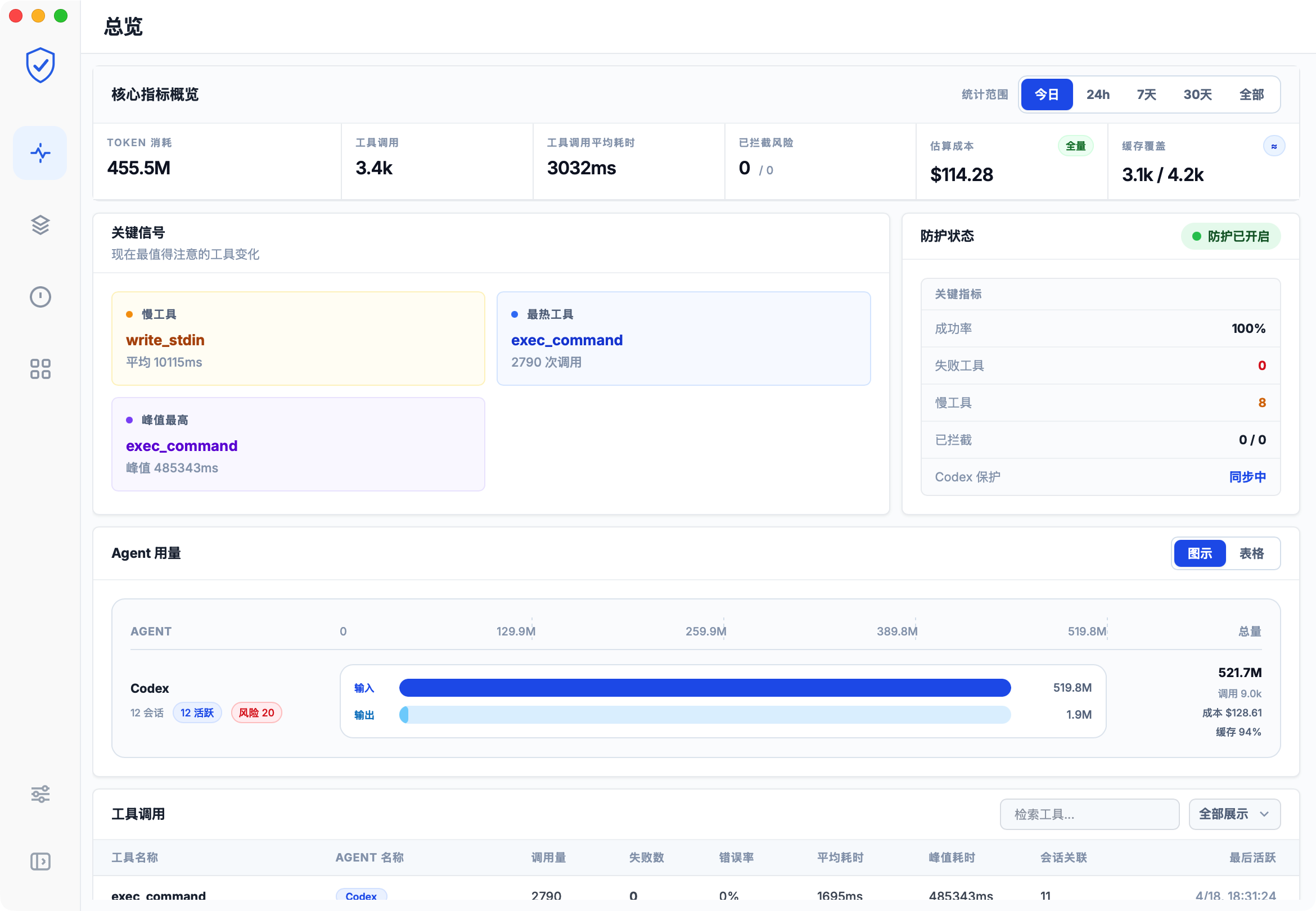Click the clock alert icon in sidebar
1316x911 pixels.
(39, 297)
